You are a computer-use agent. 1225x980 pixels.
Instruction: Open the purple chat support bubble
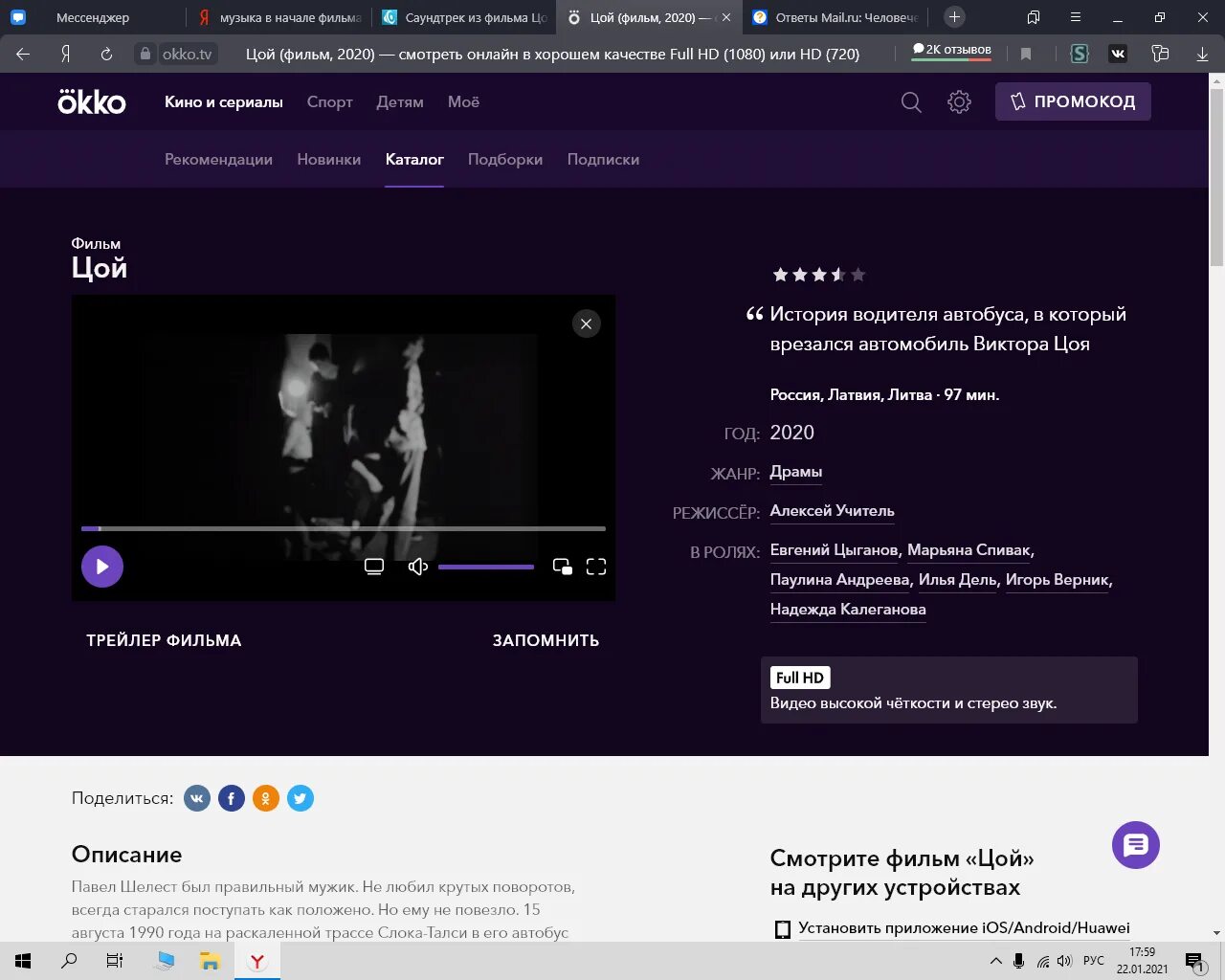click(x=1136, y=845)
